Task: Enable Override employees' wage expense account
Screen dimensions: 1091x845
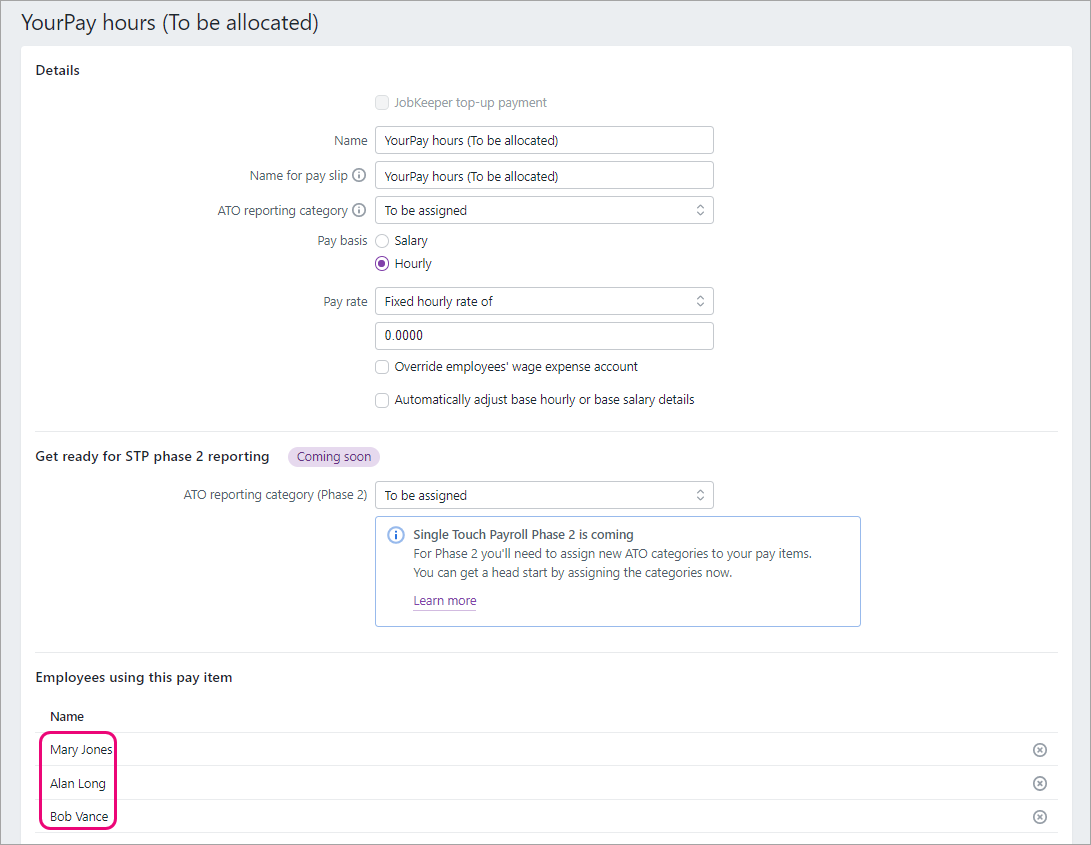Action: tap(382, 367)
